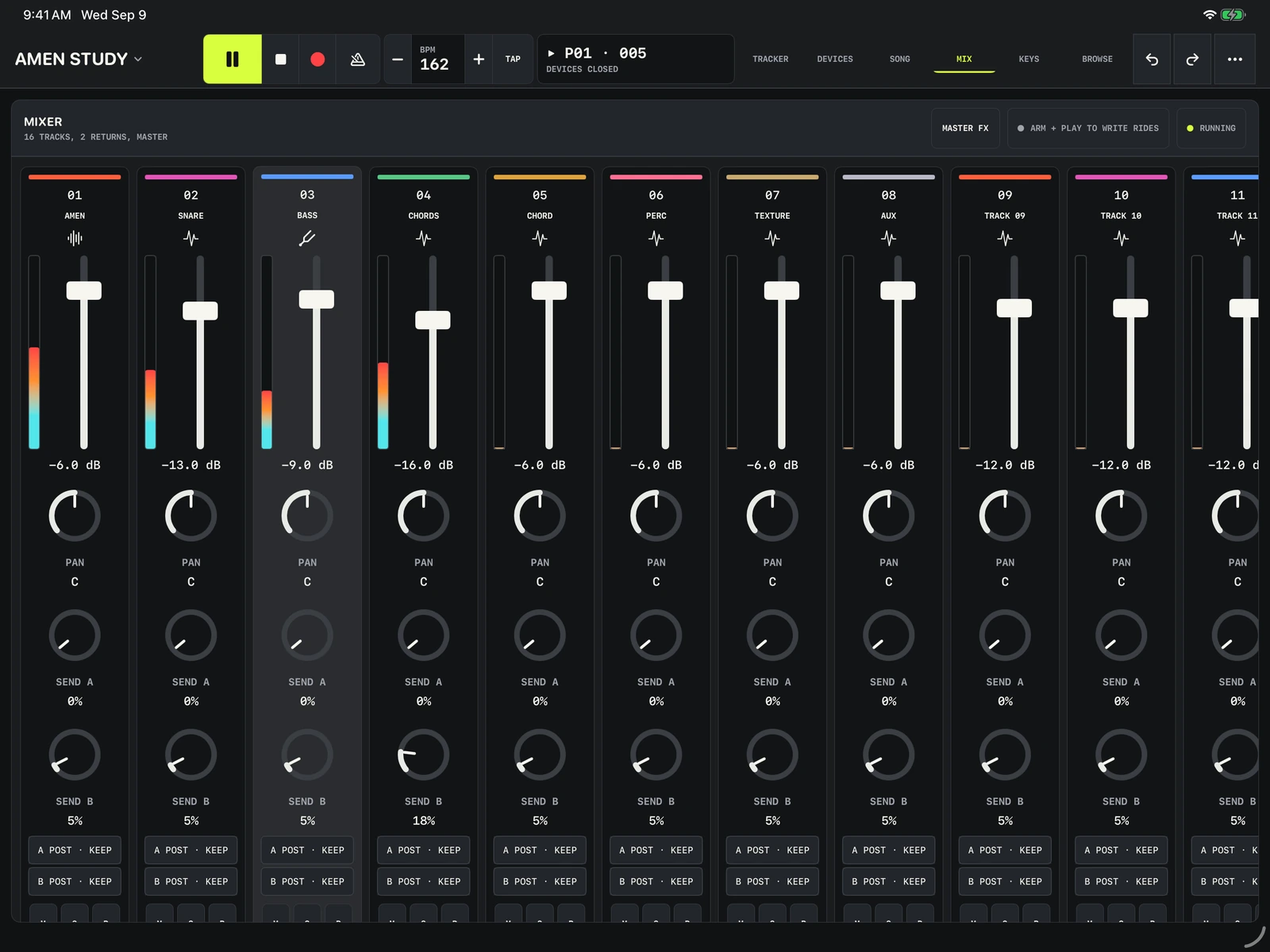This screenshot has height=952, width=1270.
Task: Toggle TRACK 10 B POST · KEEP
Action: pos(1122,881)
